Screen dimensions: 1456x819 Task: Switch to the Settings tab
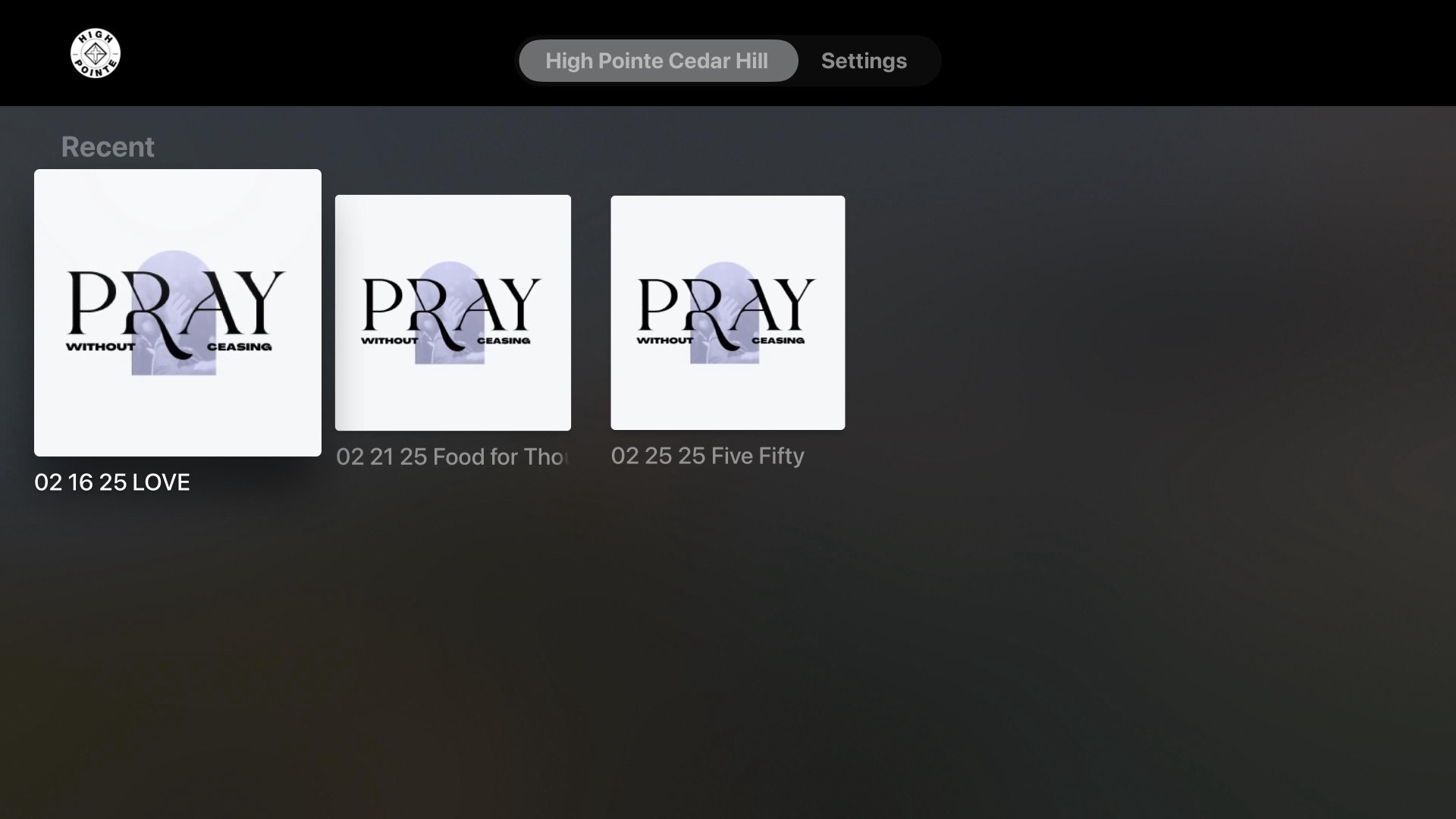[x=864, y=61]
